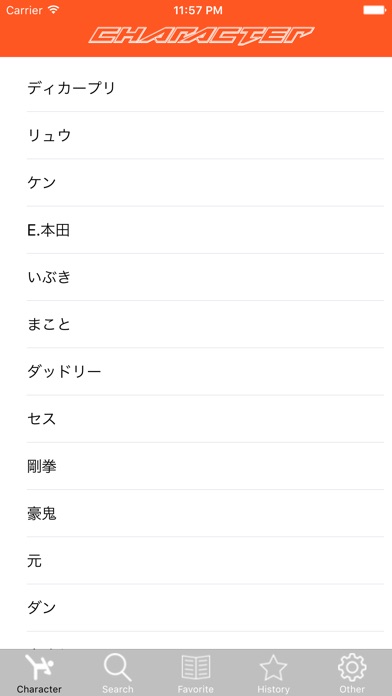Select いぶき from the list

[196, 277]
